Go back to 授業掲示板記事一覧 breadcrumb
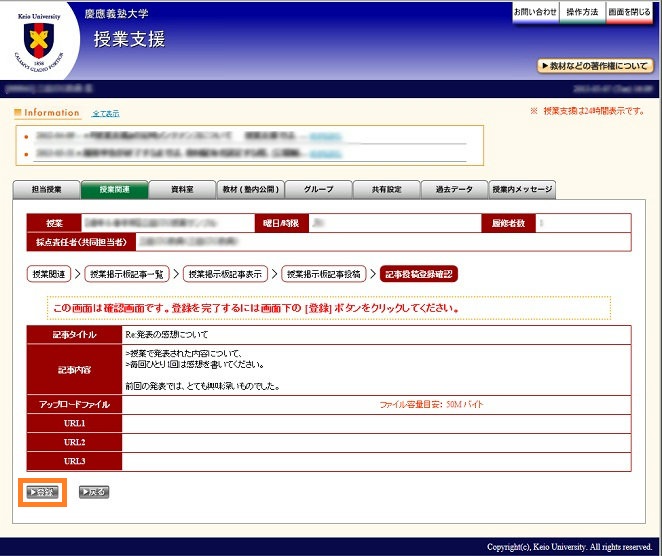The image size is (662, 556). (x=127, y=273)
